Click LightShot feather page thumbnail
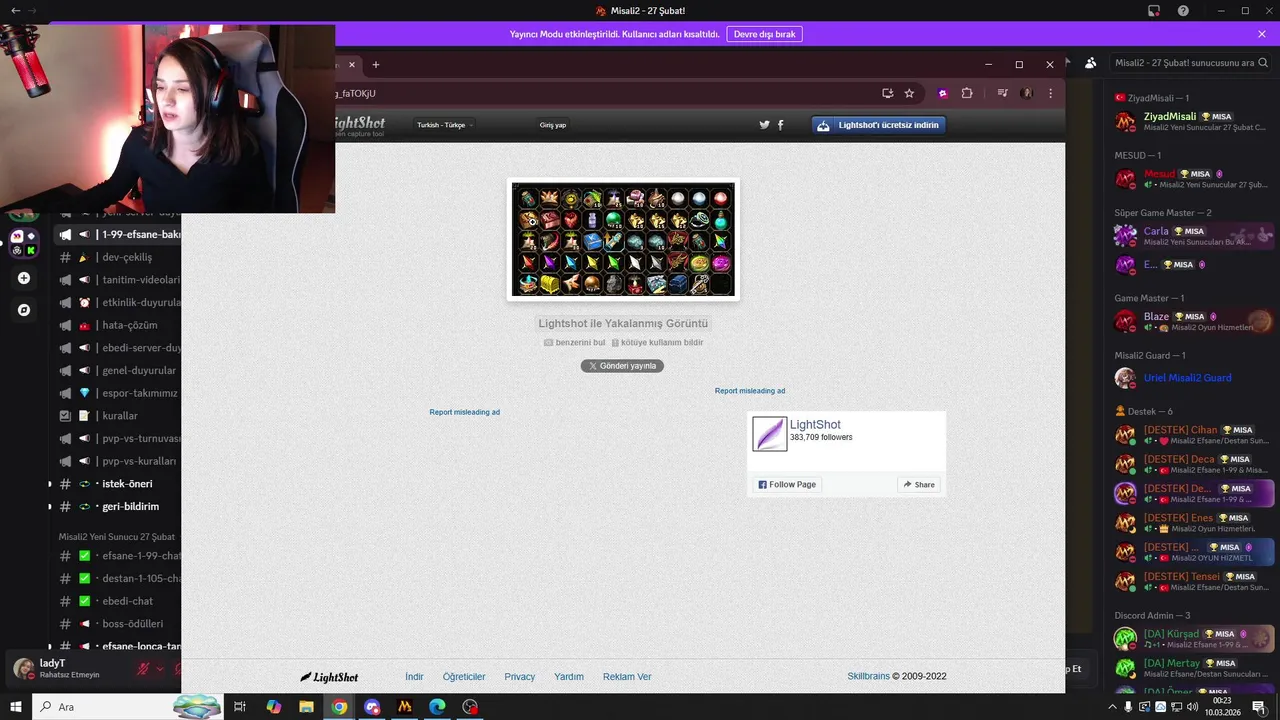 [x=770, y=434]
